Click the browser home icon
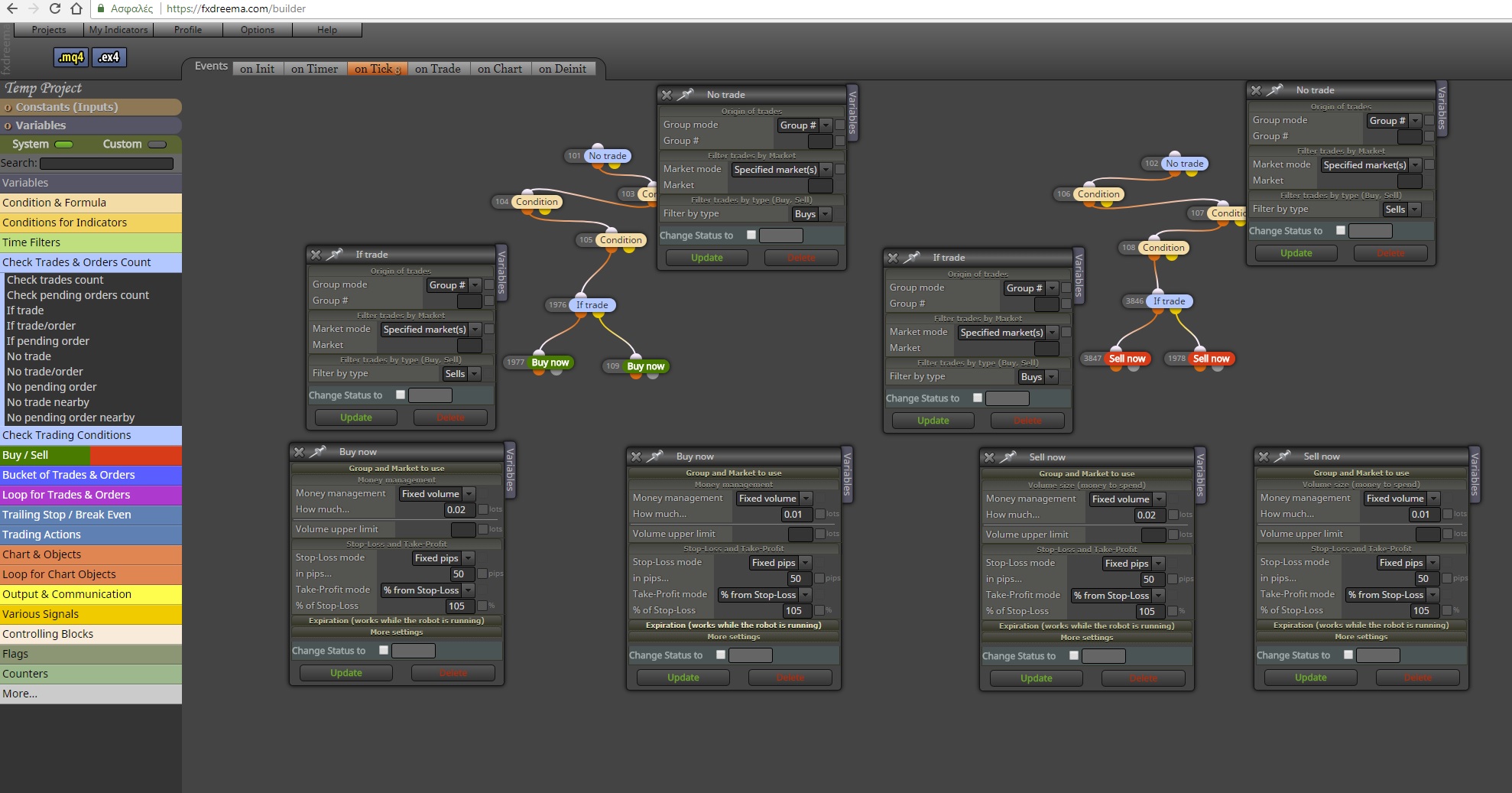Screen dimensions: 1512x793 [x=76, y=8]
